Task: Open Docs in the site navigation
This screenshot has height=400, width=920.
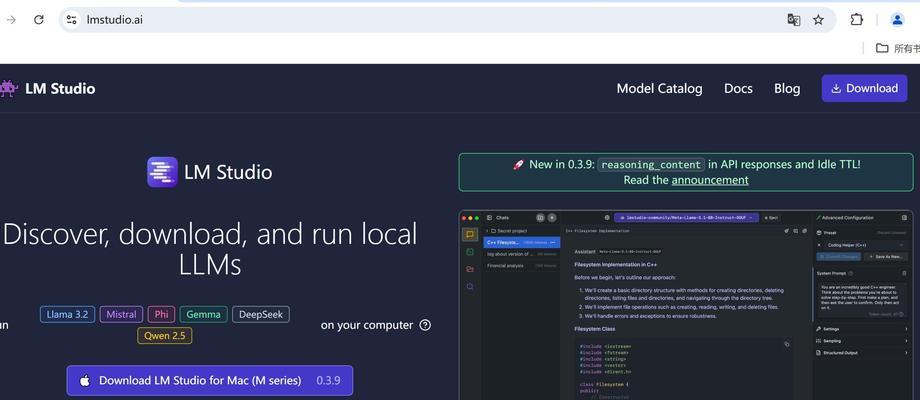Action: point(738,89)
